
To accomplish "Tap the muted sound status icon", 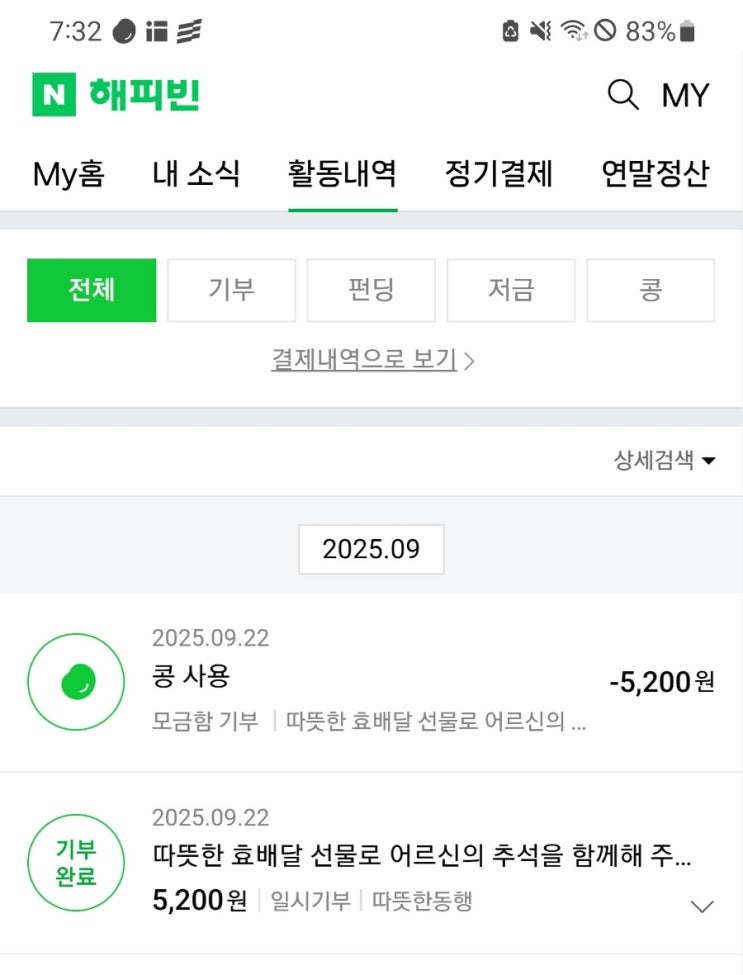I will pyautogui.click(x=541, y=32).
